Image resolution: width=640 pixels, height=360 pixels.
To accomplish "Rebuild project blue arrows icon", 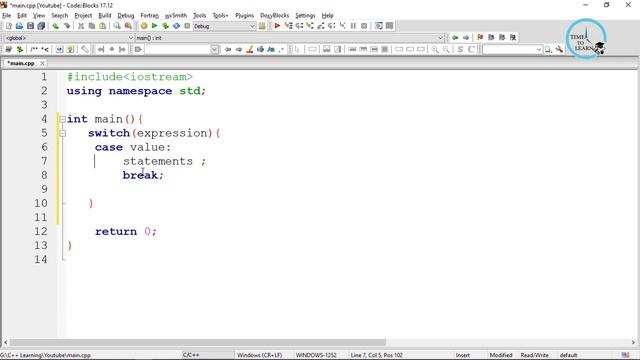I will [x=176, y=26].
